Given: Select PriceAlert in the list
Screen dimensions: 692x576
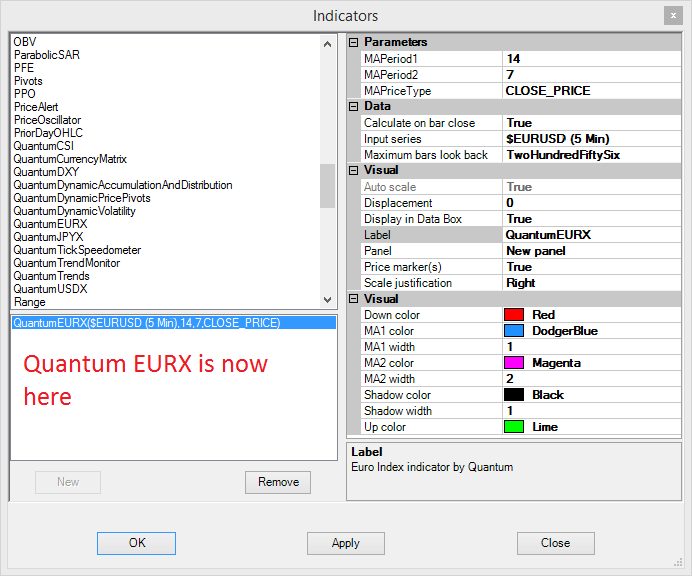Looking at the screenshot, I should pos(36,107).
